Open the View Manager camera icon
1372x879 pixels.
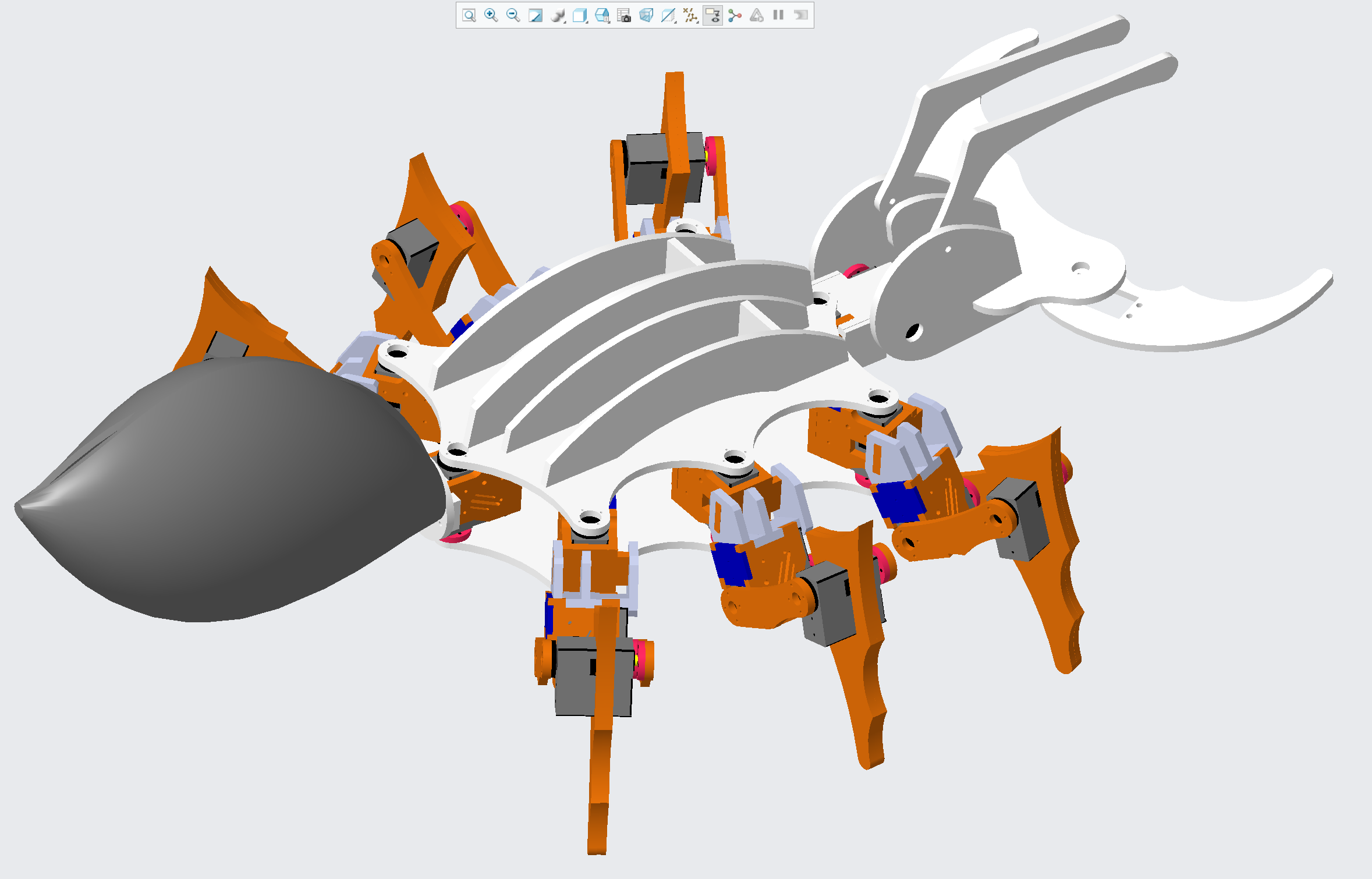pos(624,15)
